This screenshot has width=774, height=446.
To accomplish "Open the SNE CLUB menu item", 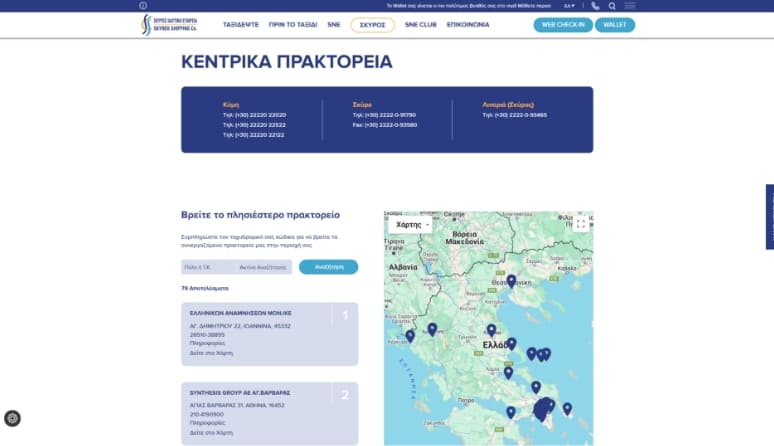I will 421,25.
